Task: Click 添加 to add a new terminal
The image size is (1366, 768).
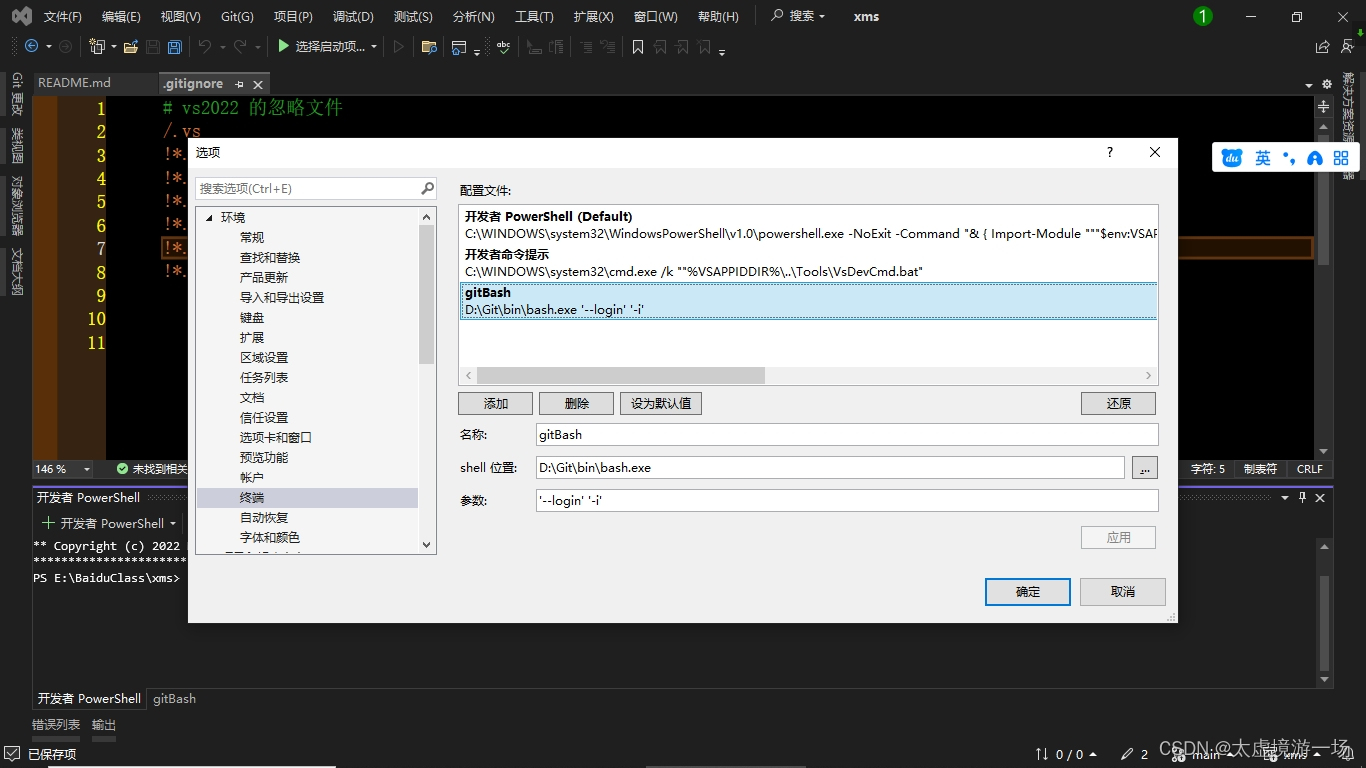Action: pos(495,403)
